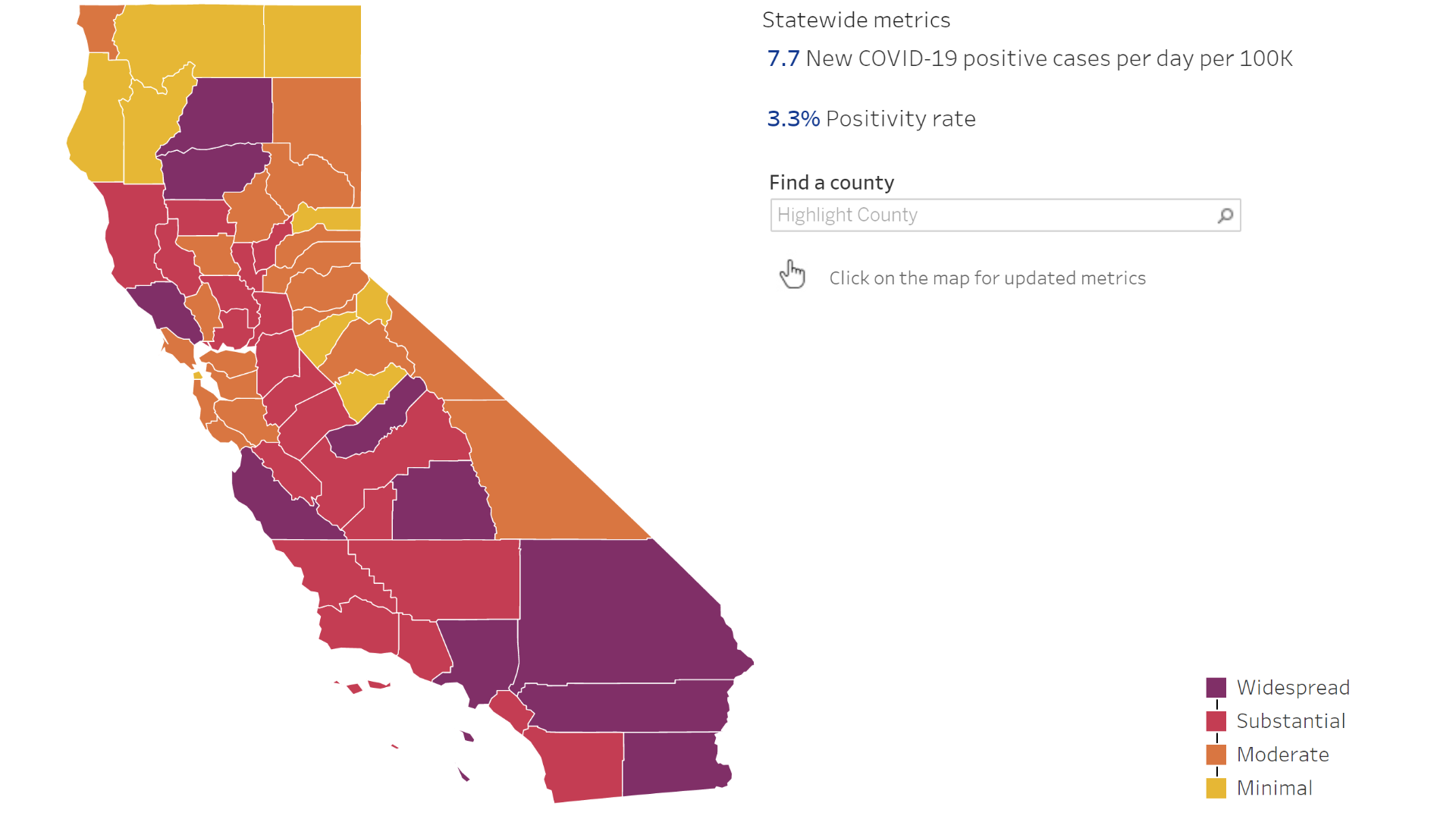Click the hand pointer instruction icon

click(x=793, y=275)
